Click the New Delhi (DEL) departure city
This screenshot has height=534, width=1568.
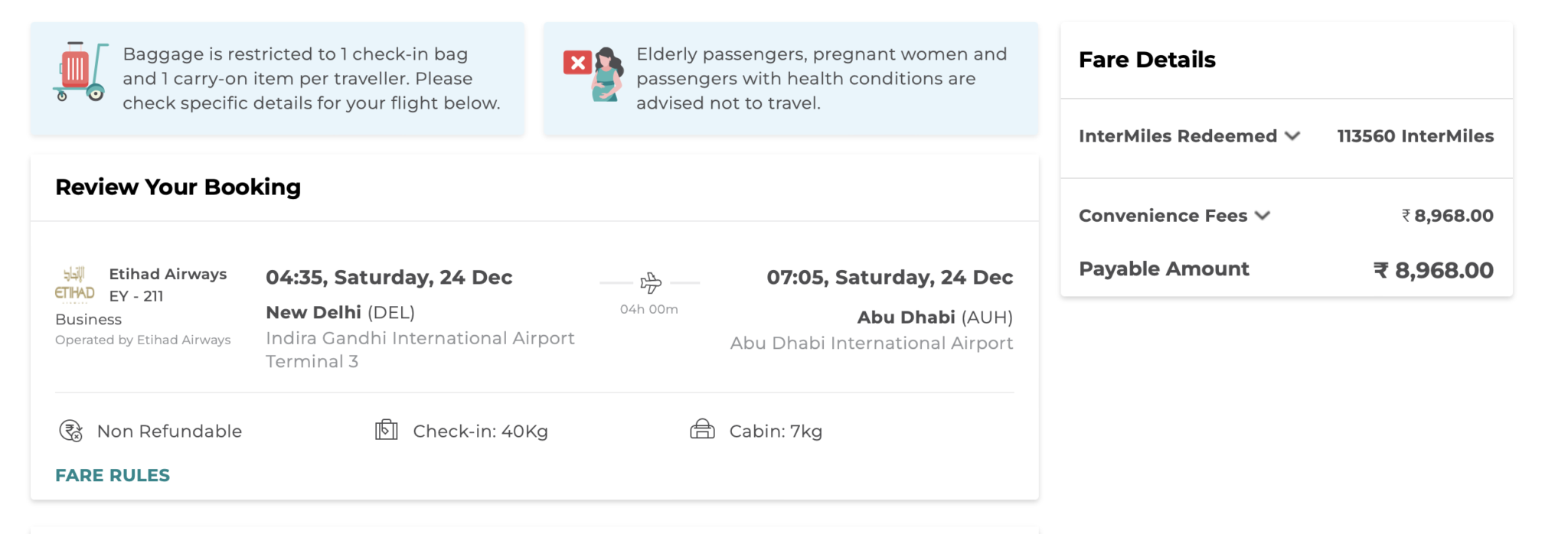tap(340, 312)
